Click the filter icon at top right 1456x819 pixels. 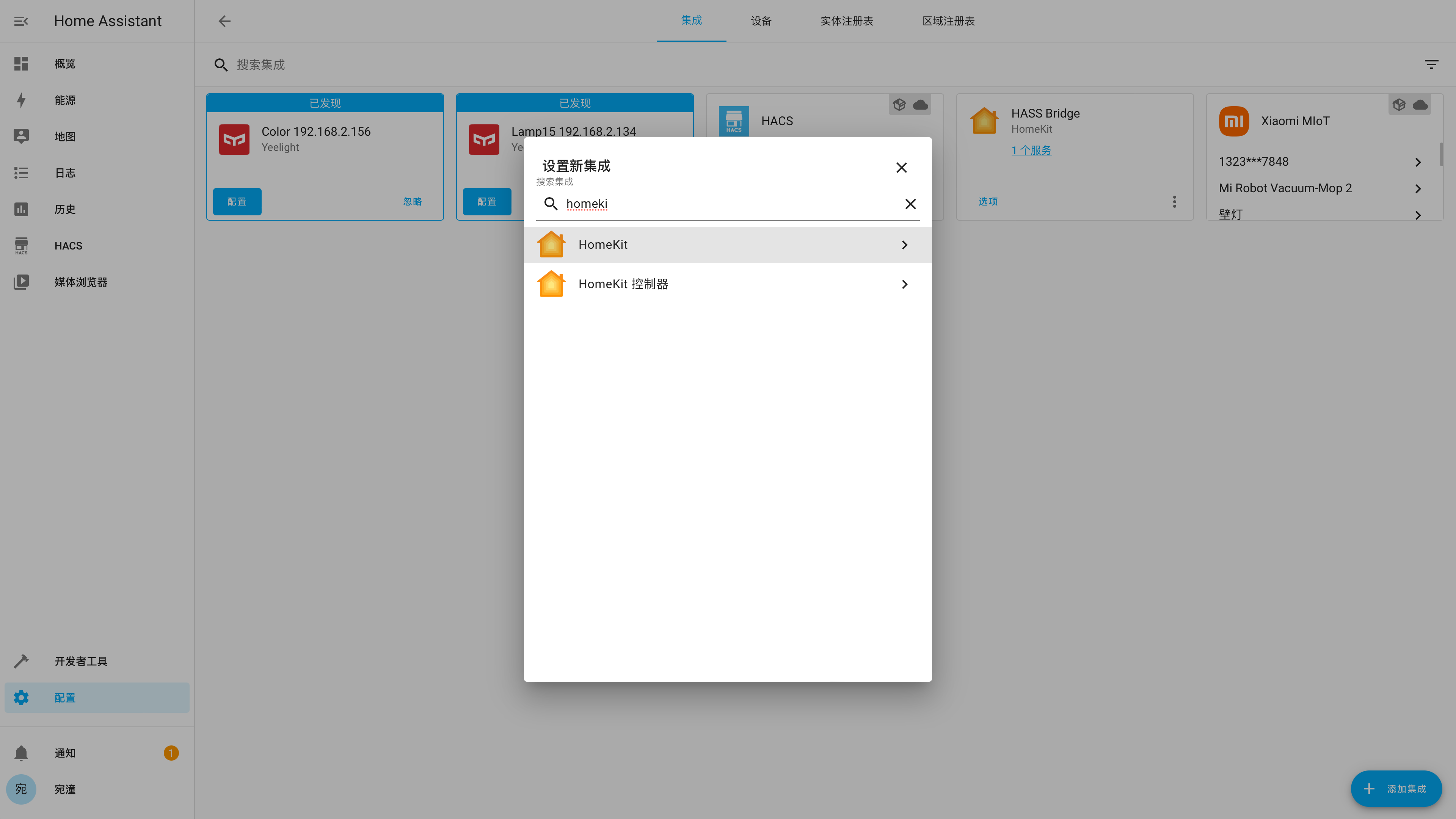pos(1431,64)
